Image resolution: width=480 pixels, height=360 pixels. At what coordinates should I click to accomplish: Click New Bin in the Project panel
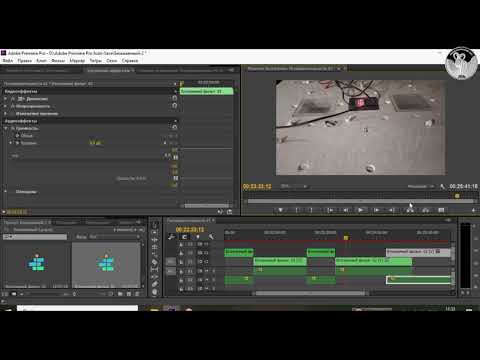pos(120,294)
